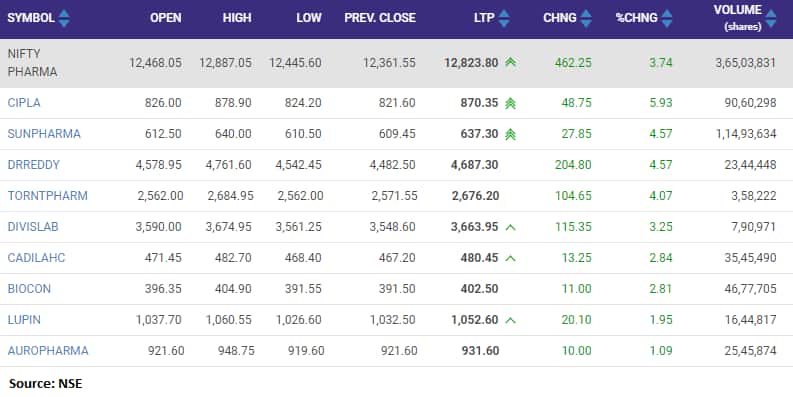Select LUPIN LTP value 1,052.60
This screenshot has width=793, height=397.
pyautogui.click(x=474, y=320)
